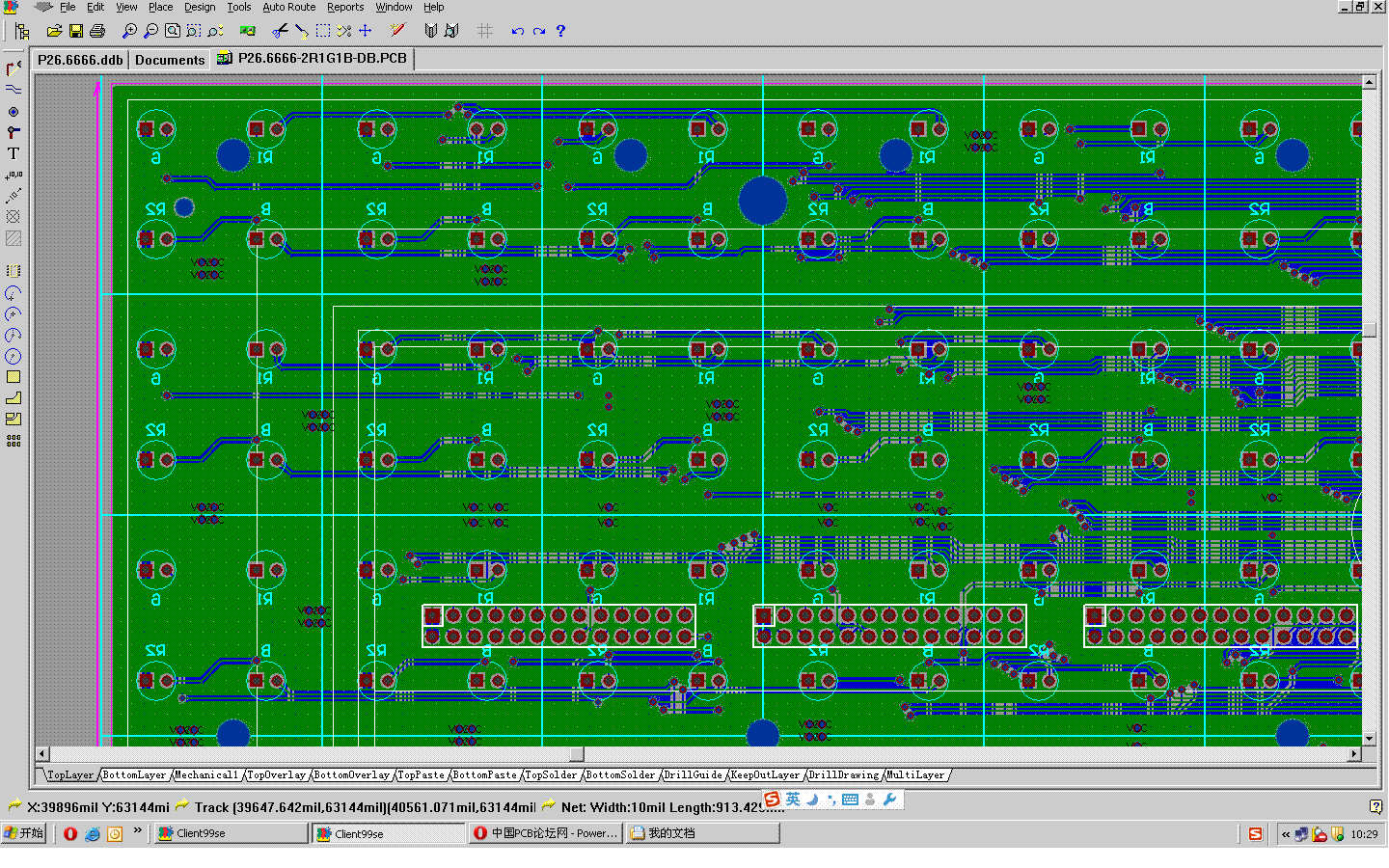Switch to the TopOverlay layer tab
This screenshot has width=1389, height=868.
[276, 774]
